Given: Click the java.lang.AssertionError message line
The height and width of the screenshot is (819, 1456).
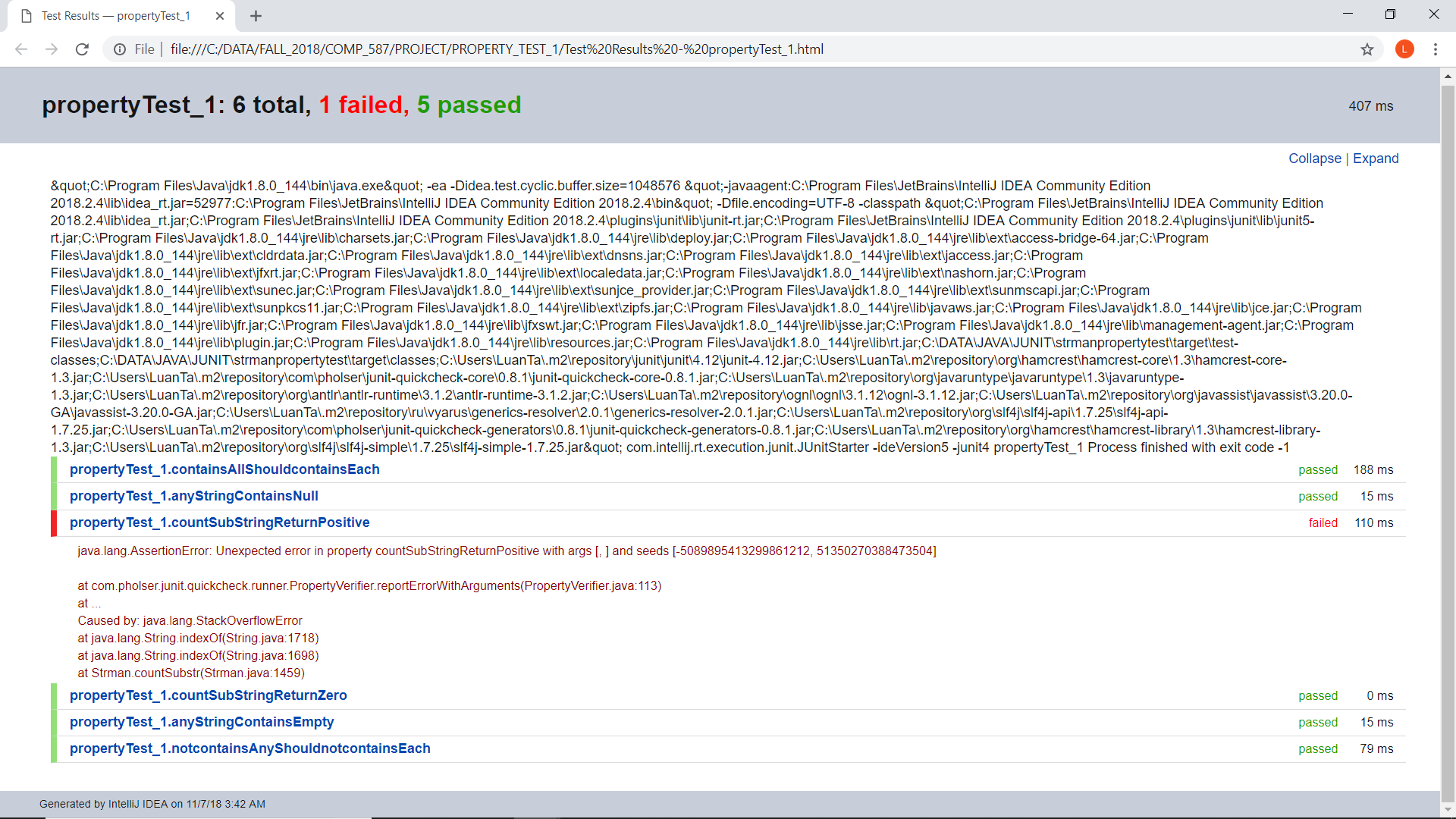Looking at the screenshot, I should tap(507, 551).
